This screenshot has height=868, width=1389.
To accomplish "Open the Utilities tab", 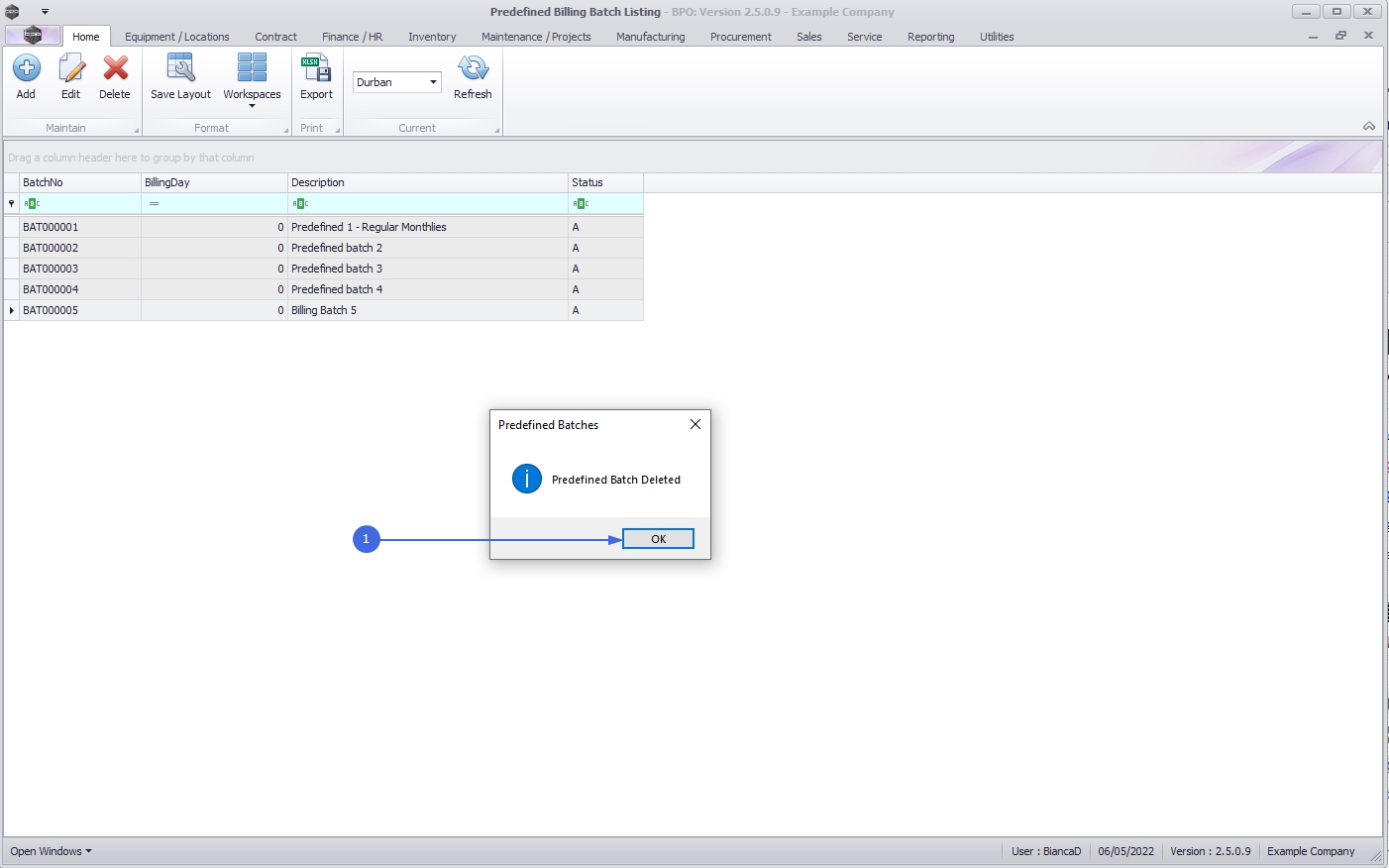I will pos(997,37).
